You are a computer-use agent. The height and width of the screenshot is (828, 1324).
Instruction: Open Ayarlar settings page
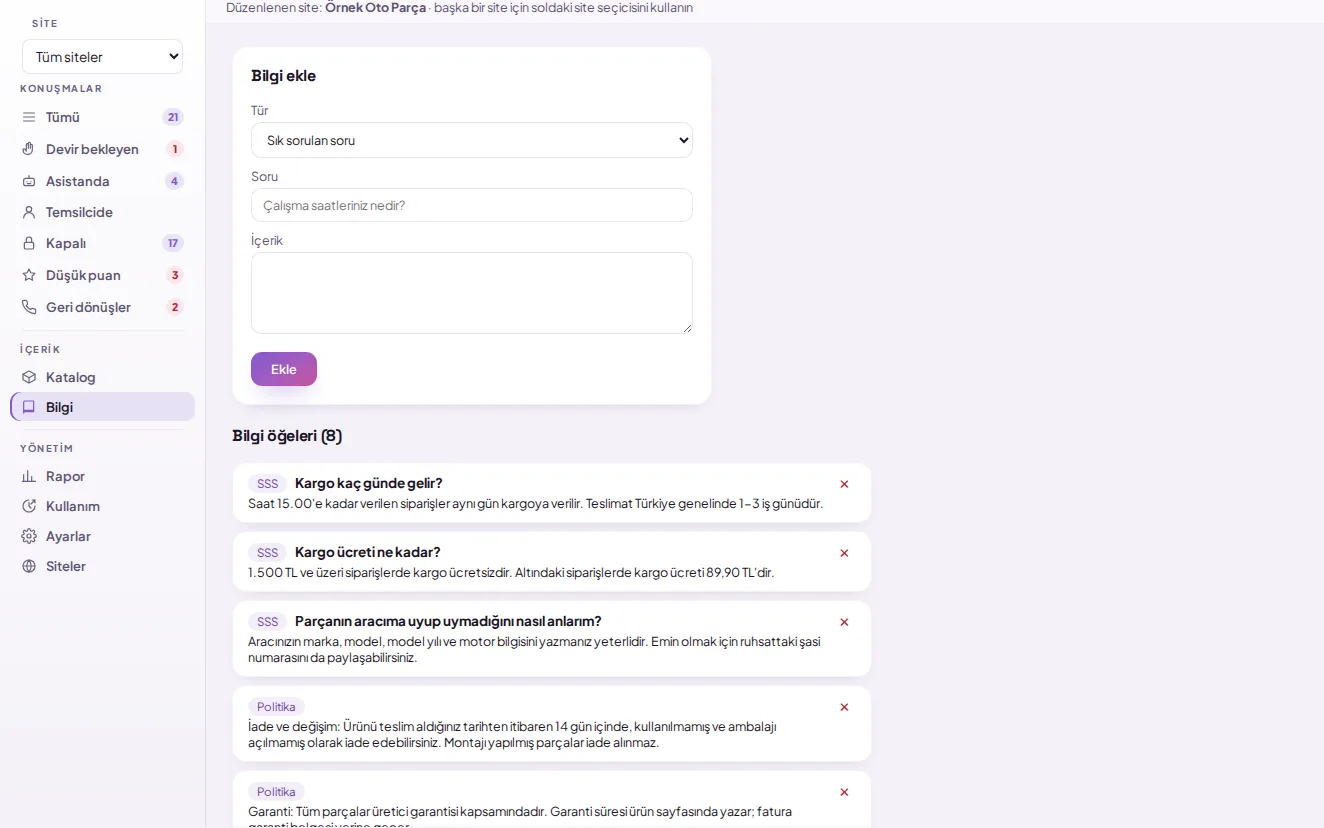click(x=102, y=536)
